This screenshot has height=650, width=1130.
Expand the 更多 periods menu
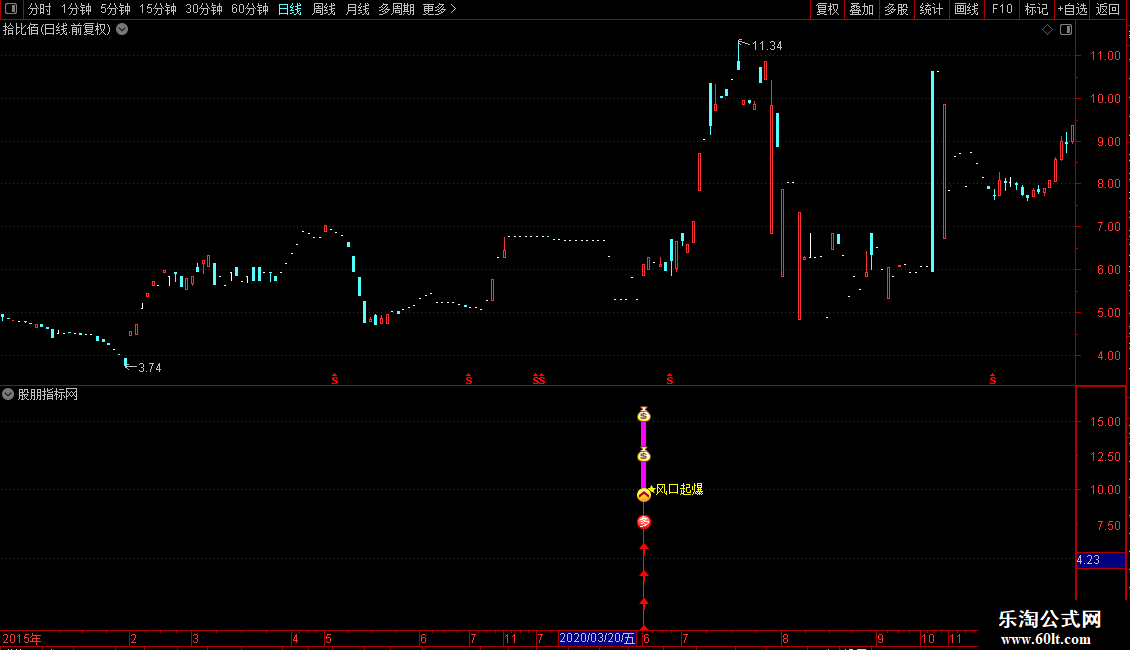tap(439, 9)
